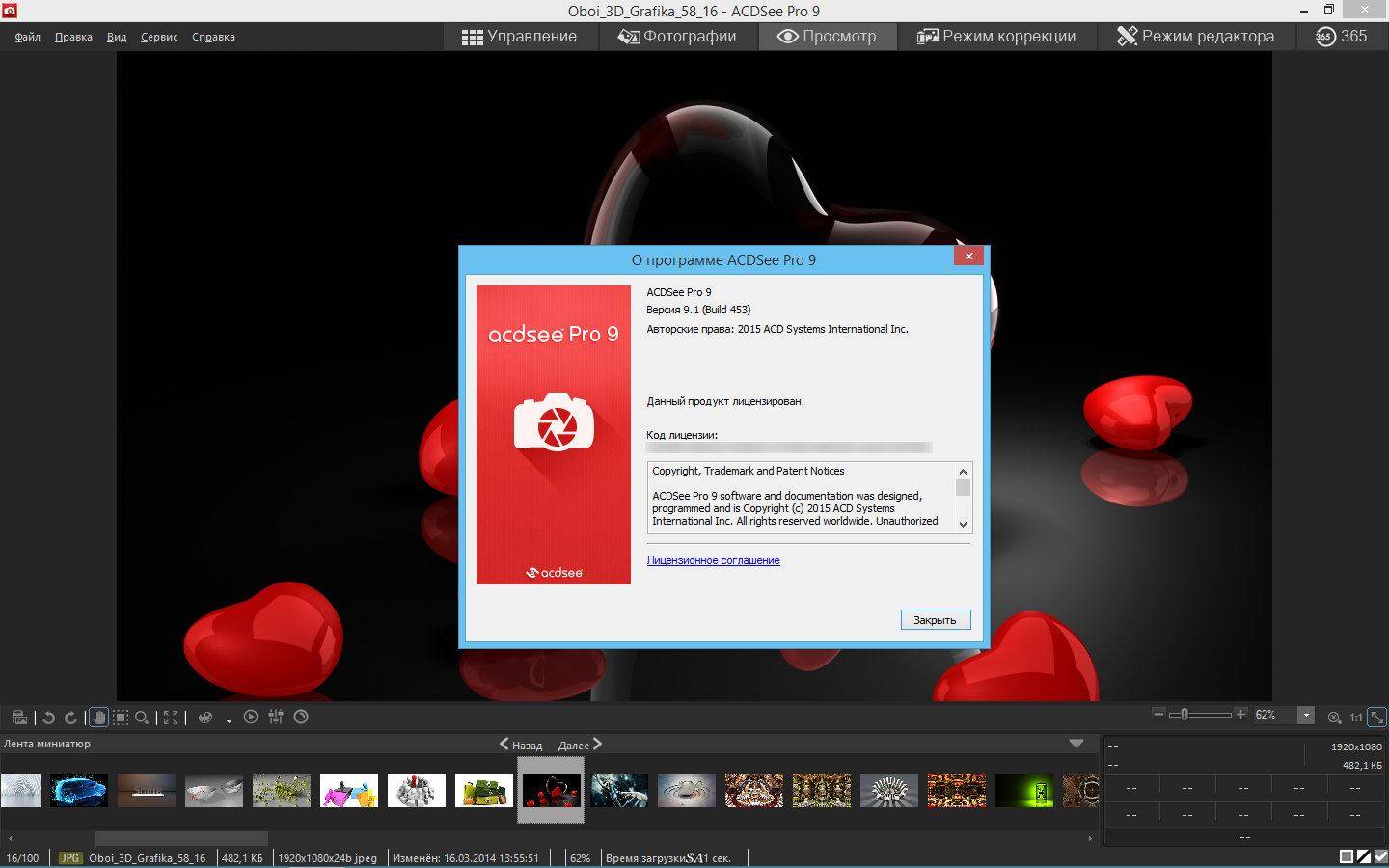This screenshot has width=1389, height=868.
Task: Click the zoom out minus button
Action: point(1158,714)
